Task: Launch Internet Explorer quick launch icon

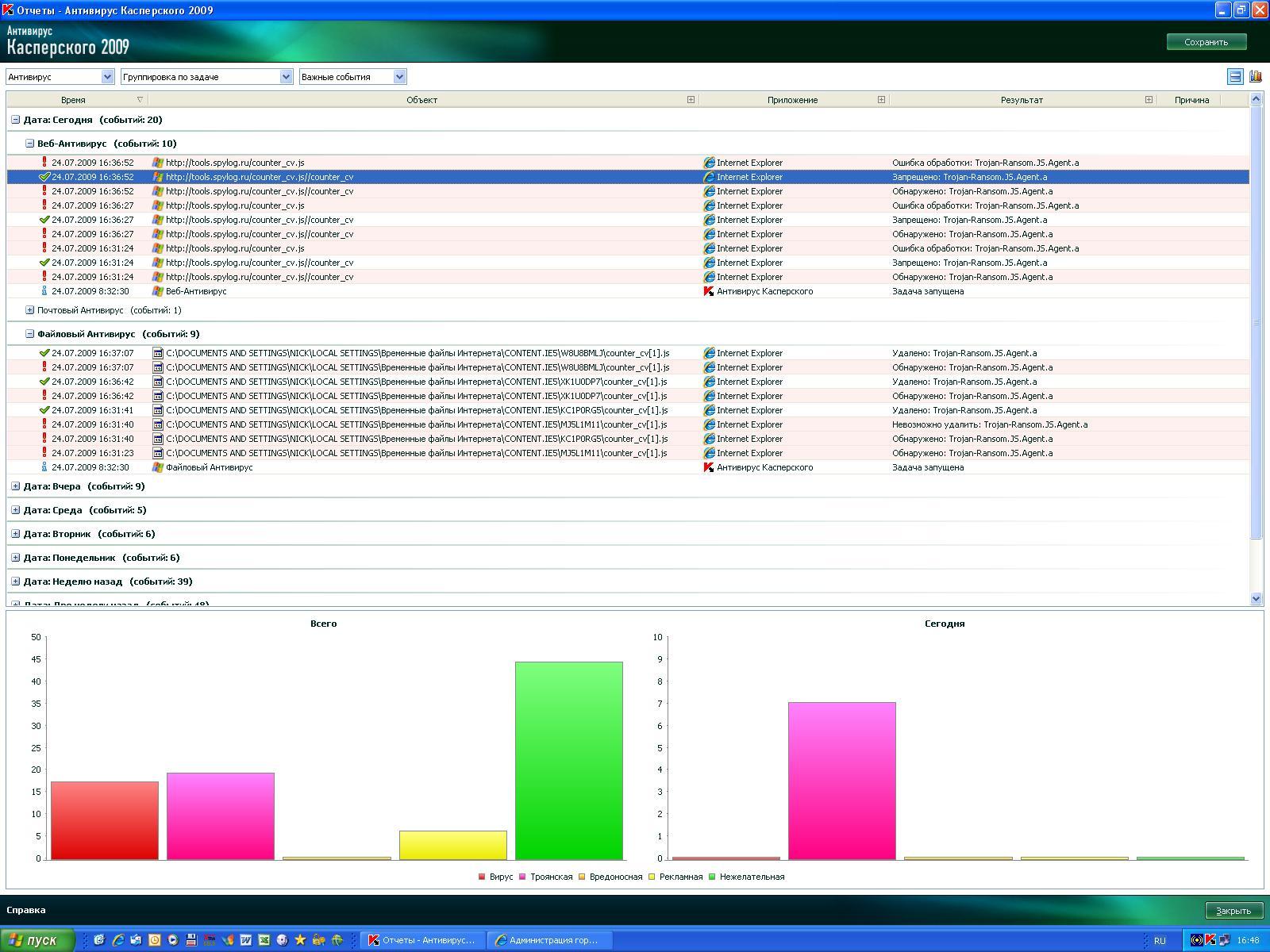Action: click(x=117, y=940)
